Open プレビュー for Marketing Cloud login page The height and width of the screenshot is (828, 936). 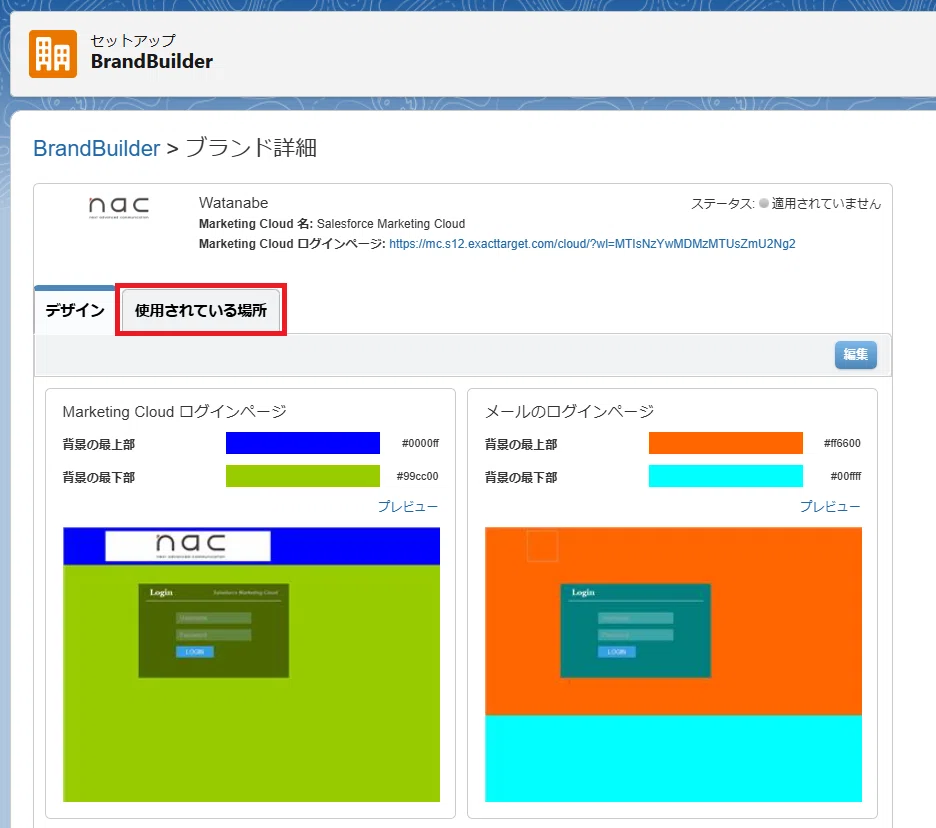tap(408, 506)
